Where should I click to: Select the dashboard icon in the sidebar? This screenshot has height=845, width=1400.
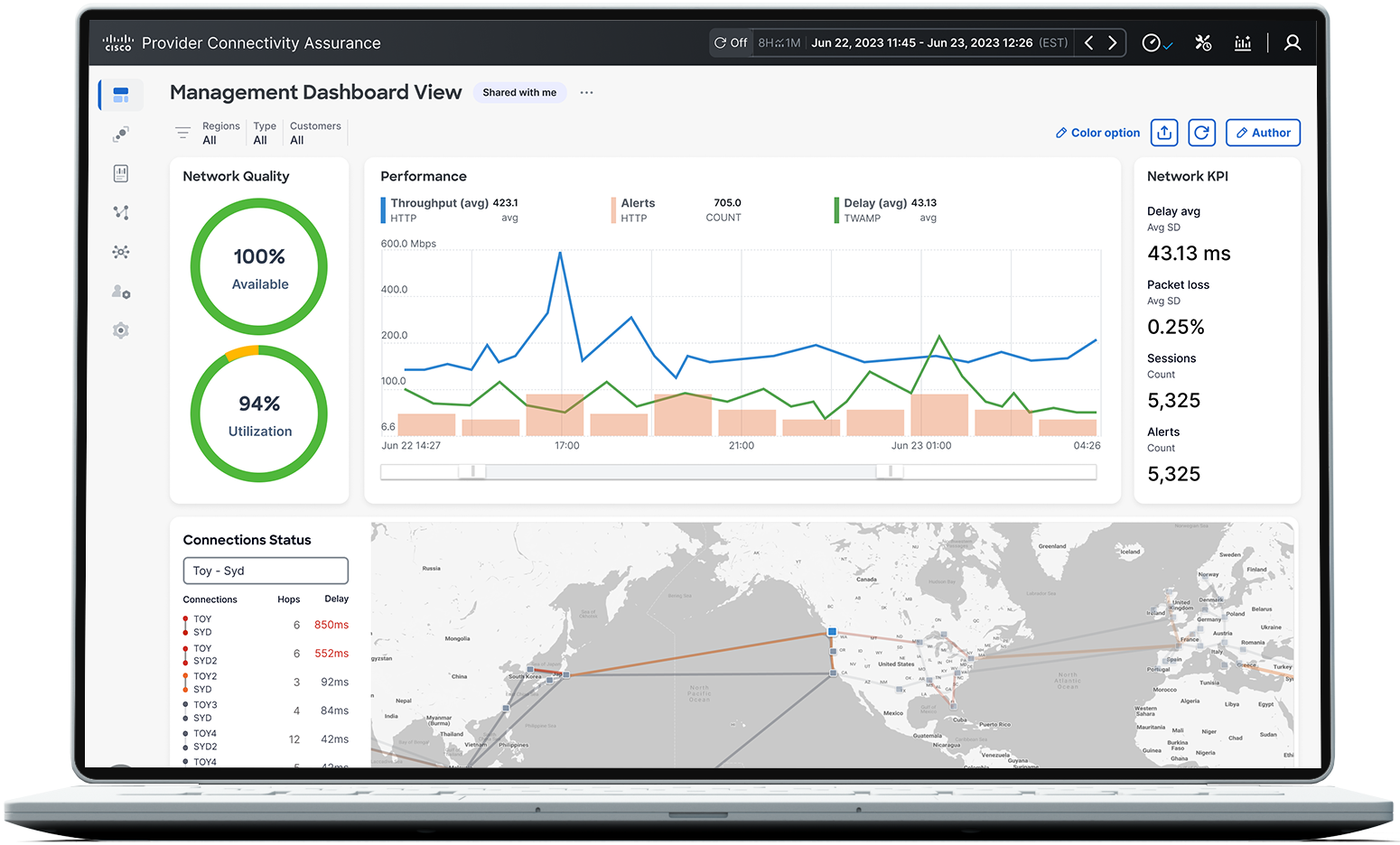click(120, 94)
